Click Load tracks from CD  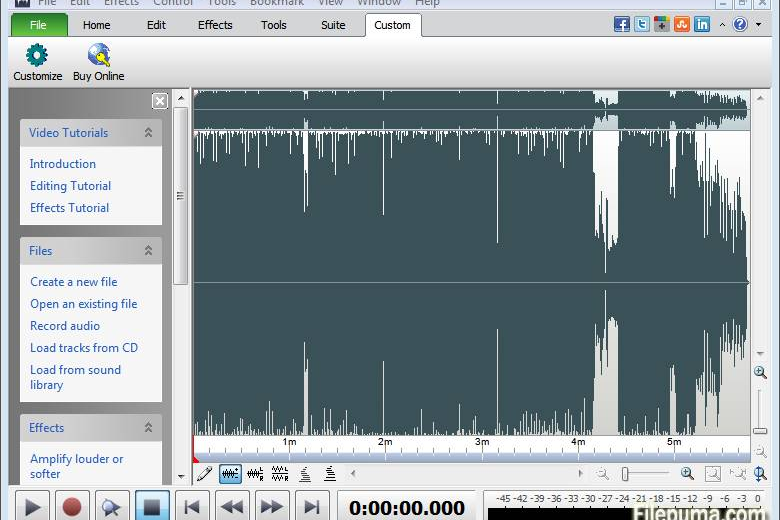(84, 348)
